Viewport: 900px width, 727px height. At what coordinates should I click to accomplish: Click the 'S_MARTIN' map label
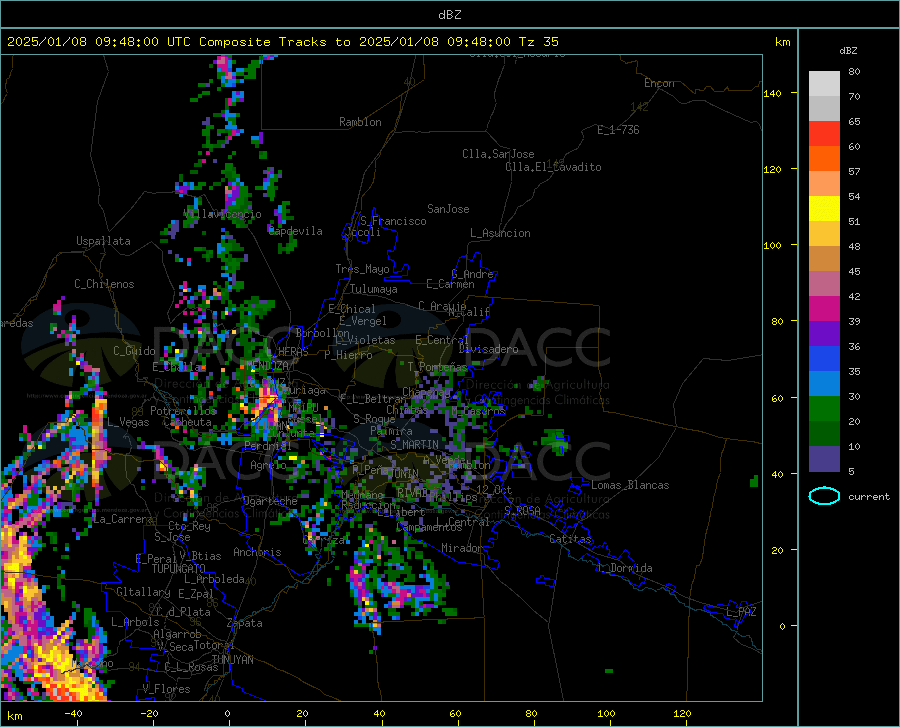pyautogui.click(x=414, y=444)
